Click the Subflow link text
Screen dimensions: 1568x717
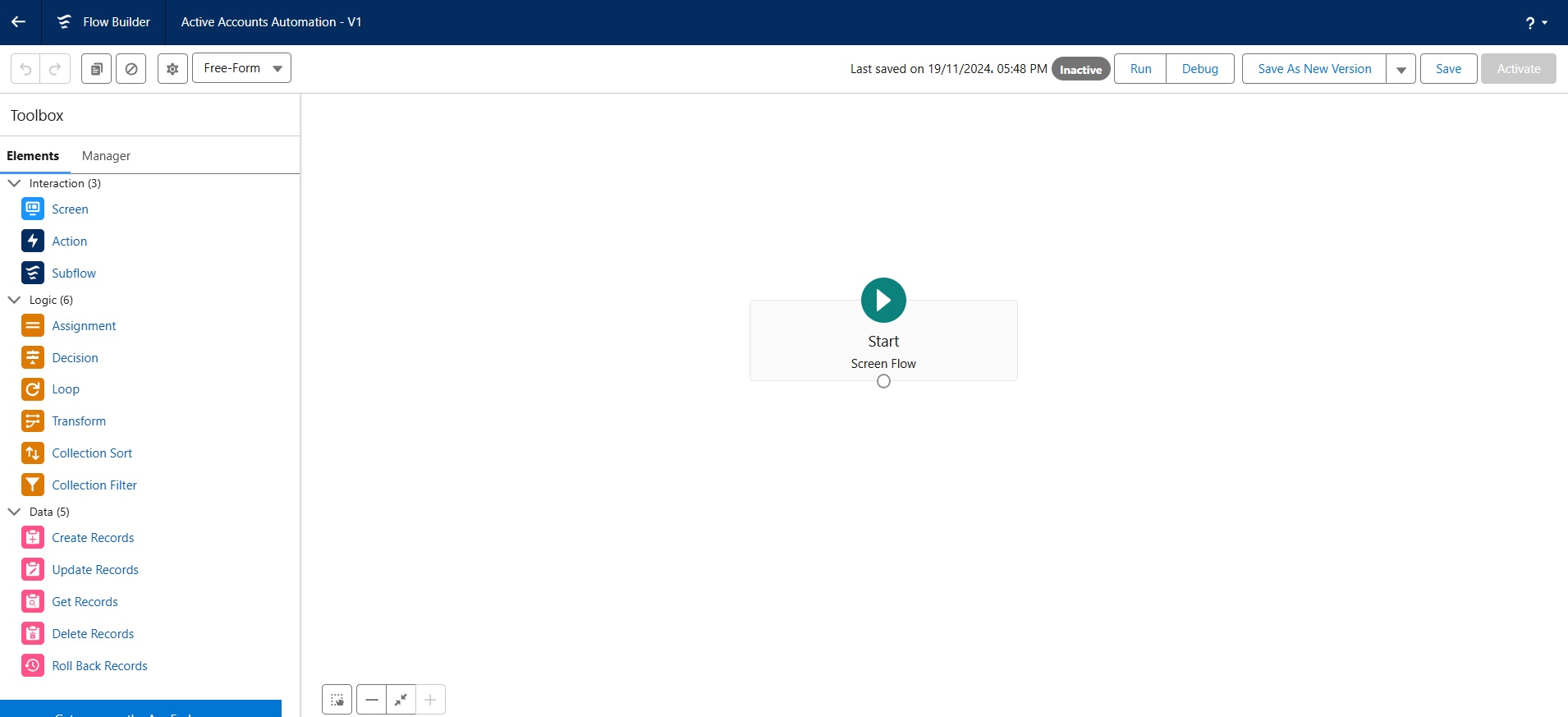74,273
